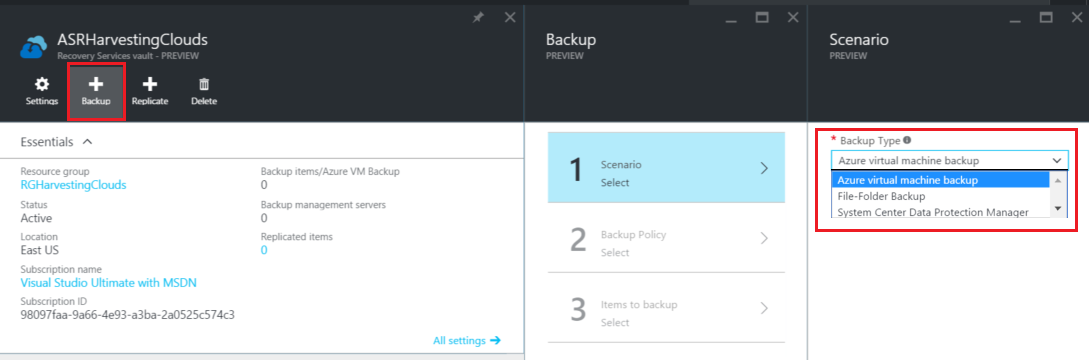The width and height of the screenshot is (1089, 360).
Task: Click the East US location text
Action: tap(40, 249)
